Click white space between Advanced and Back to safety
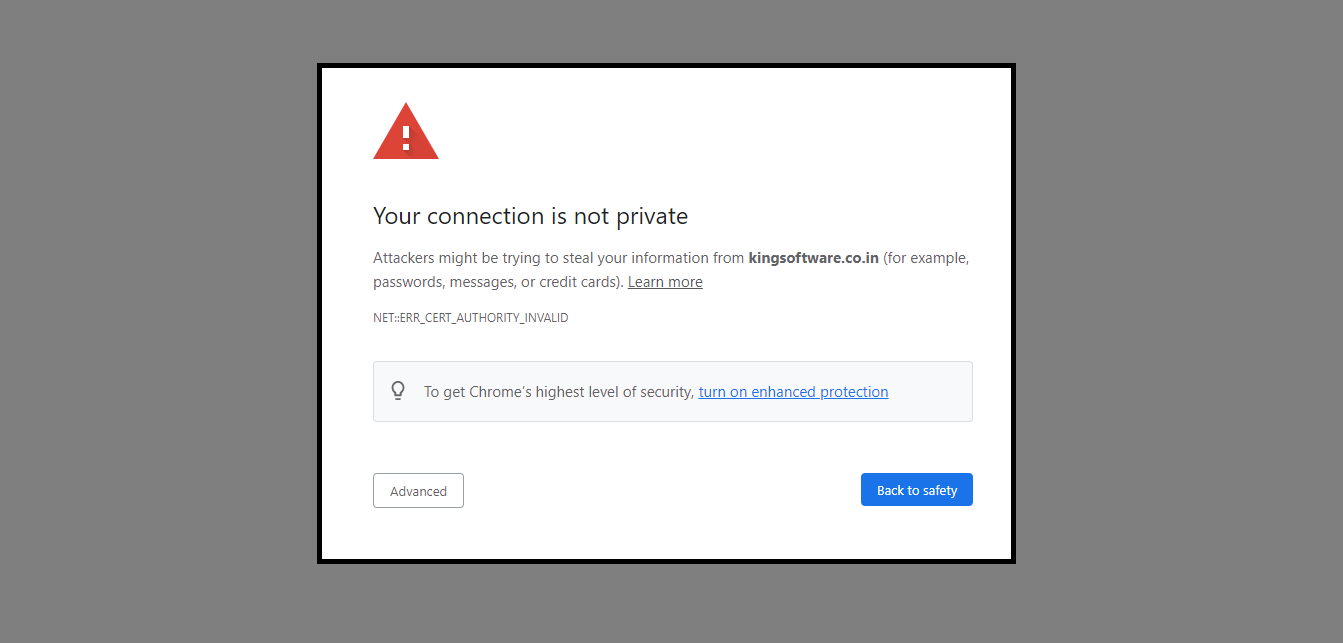The width and height of the screenshot is (1343, 643). 660,491
